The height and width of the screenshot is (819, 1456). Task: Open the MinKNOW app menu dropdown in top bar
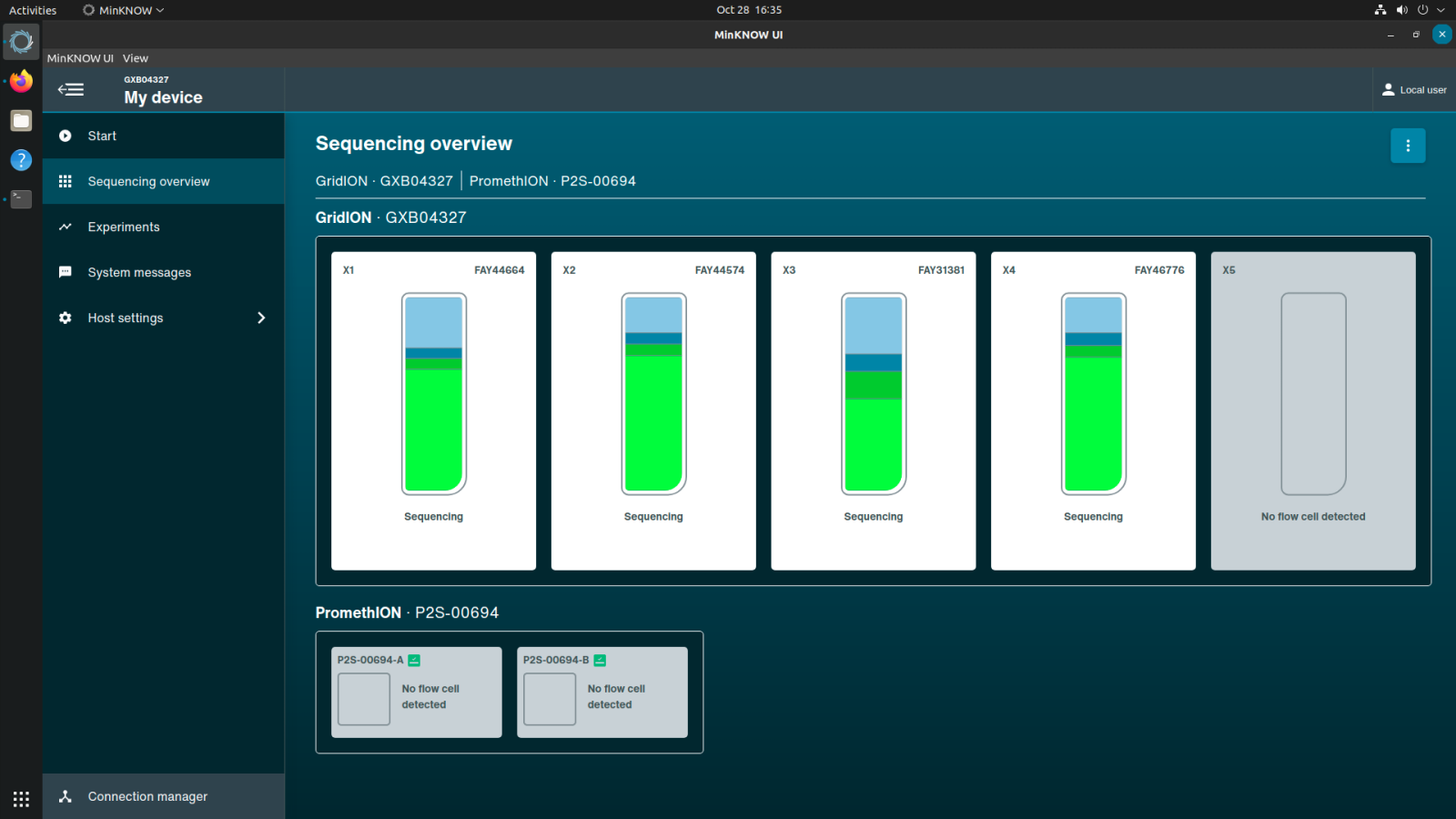click(124, 10)
